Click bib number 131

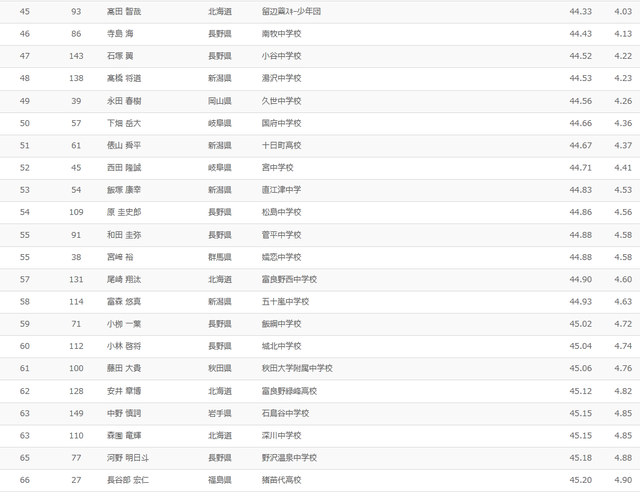[x=76, y=279]
